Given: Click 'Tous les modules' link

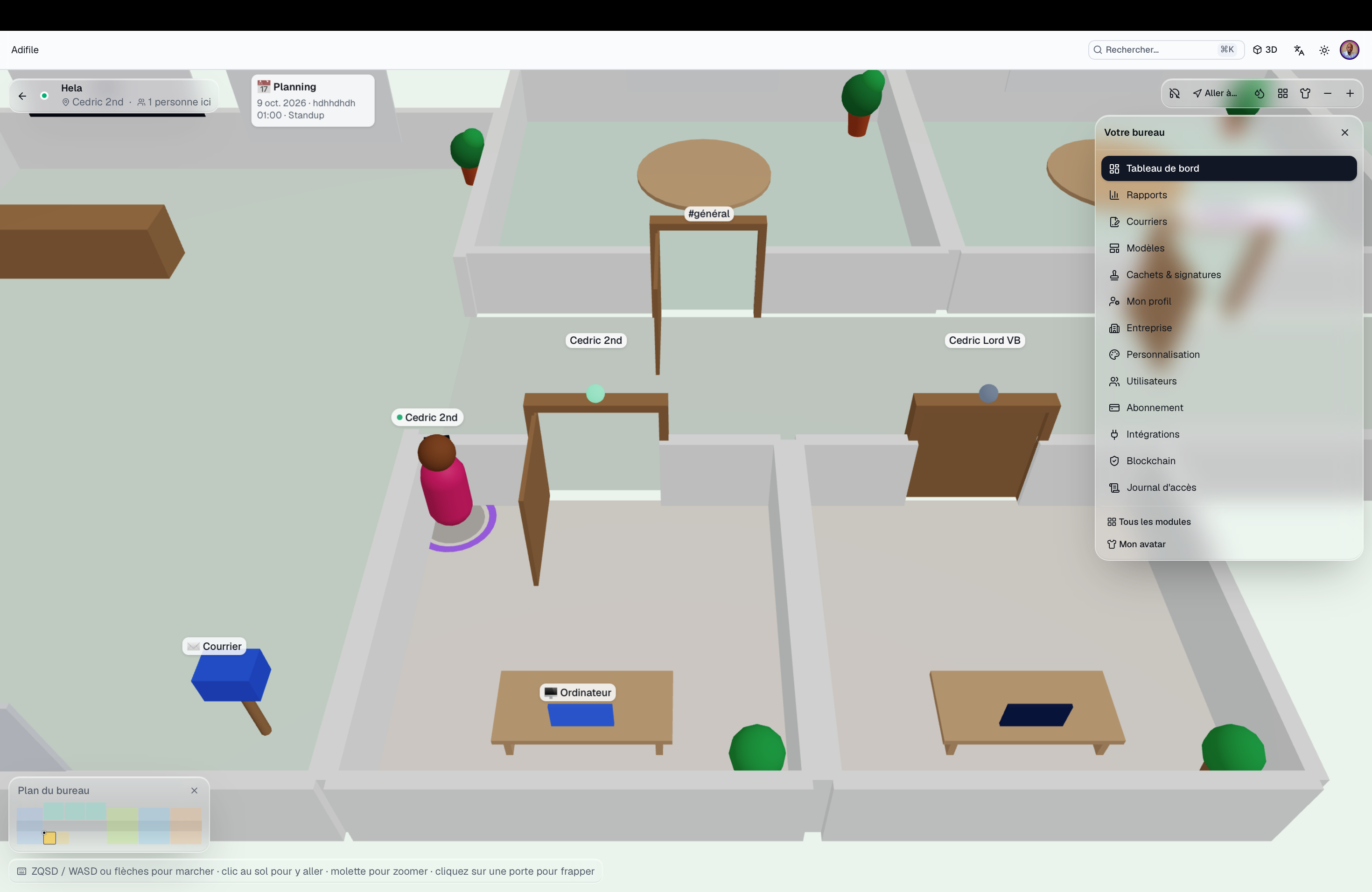Looking at the screenshot, I should 1149,522.
